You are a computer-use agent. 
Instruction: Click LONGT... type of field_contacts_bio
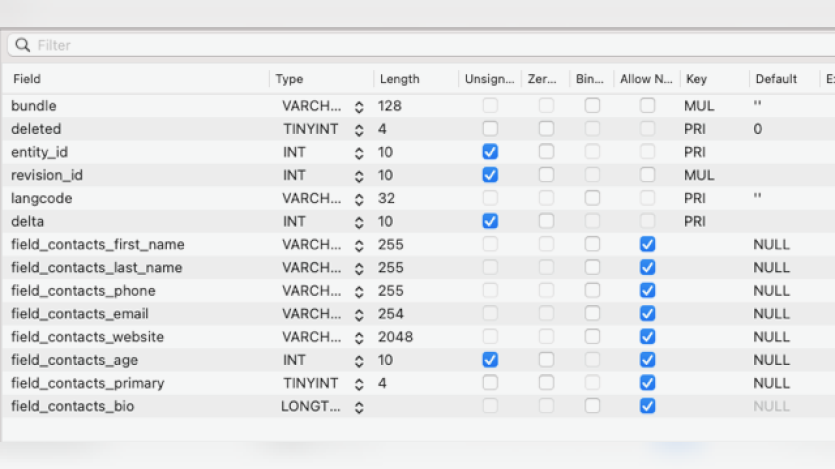[x=310, y=406]
